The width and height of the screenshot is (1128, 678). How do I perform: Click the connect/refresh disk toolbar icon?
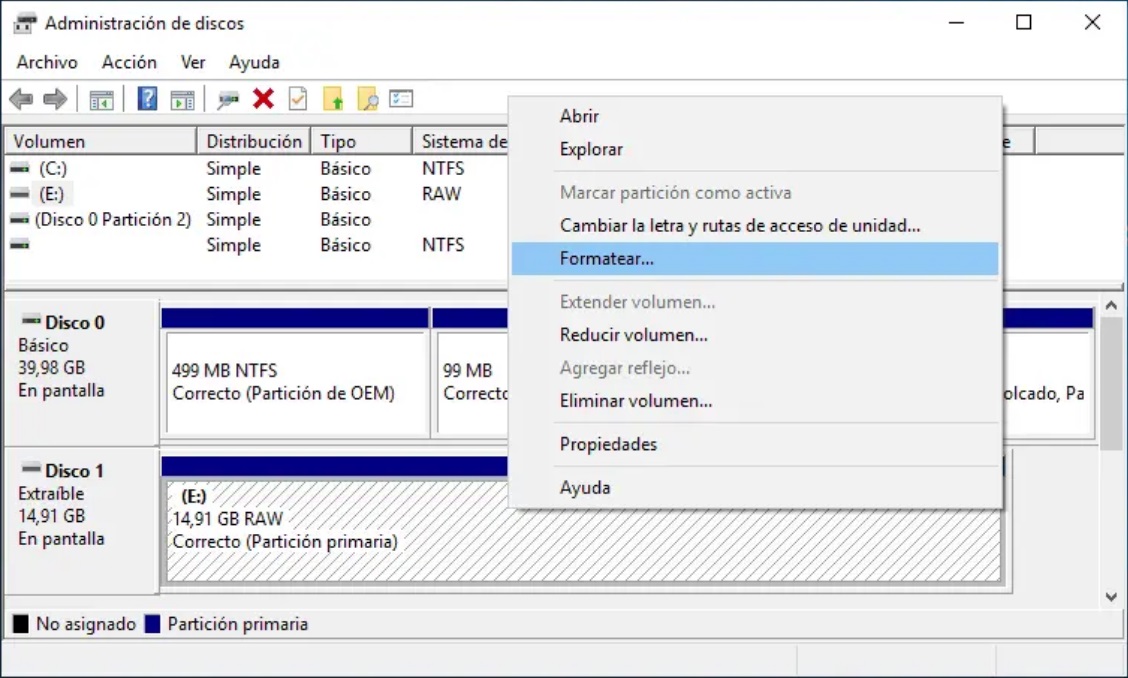pos(229,99)
